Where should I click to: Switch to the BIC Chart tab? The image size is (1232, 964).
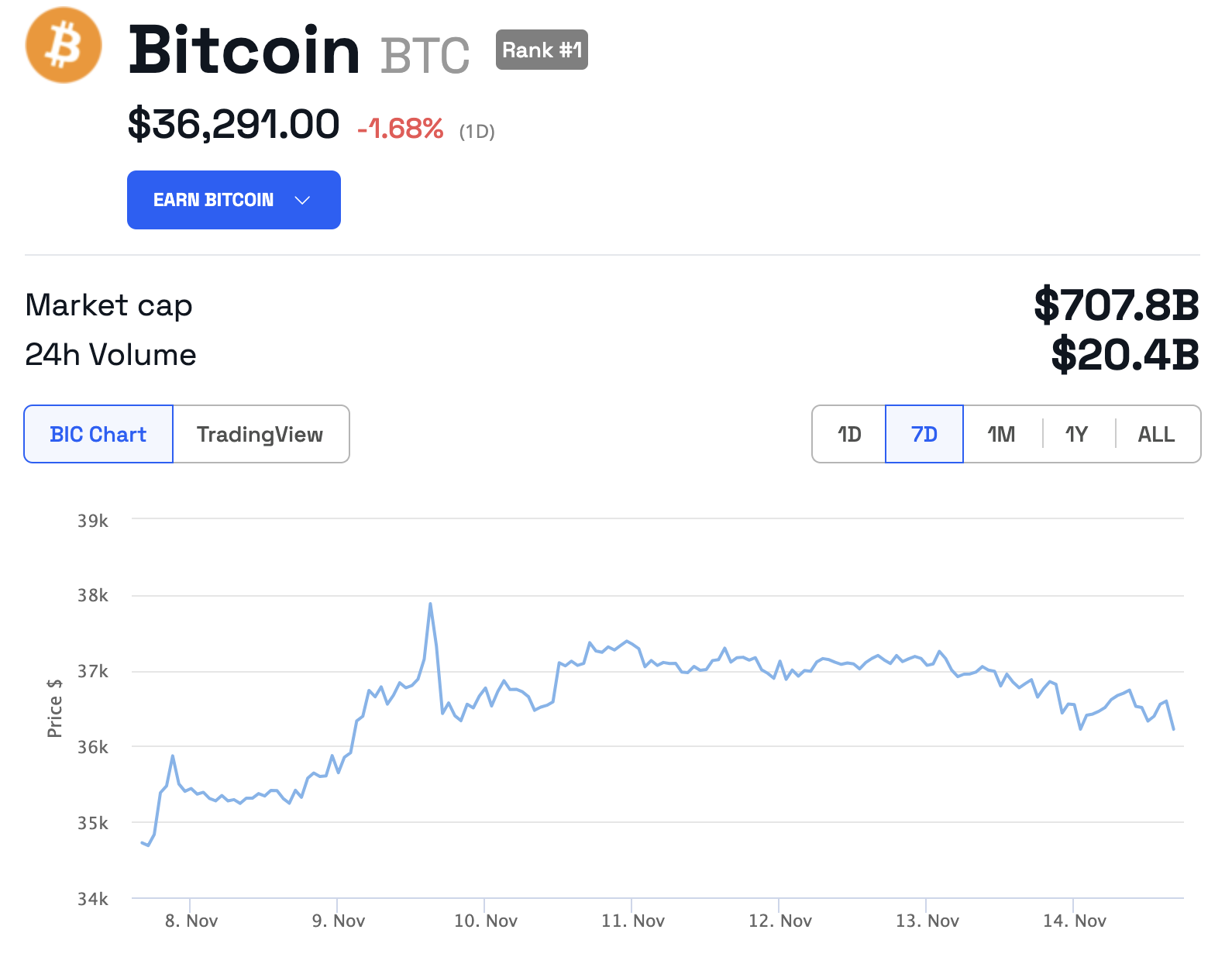(98, 434)
